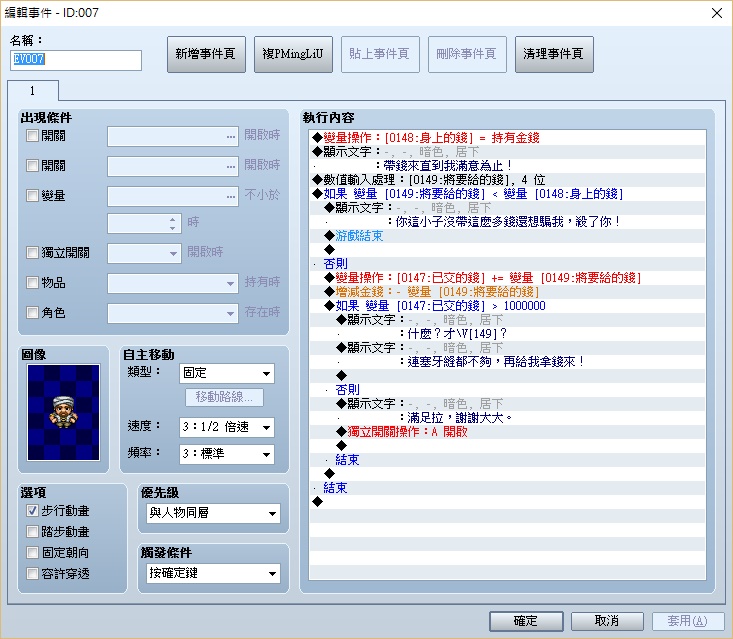The width and height of the screenshot is (733, 639).
Task: Enable the first 開關 condition checkbox
Action: pos(32,136)
